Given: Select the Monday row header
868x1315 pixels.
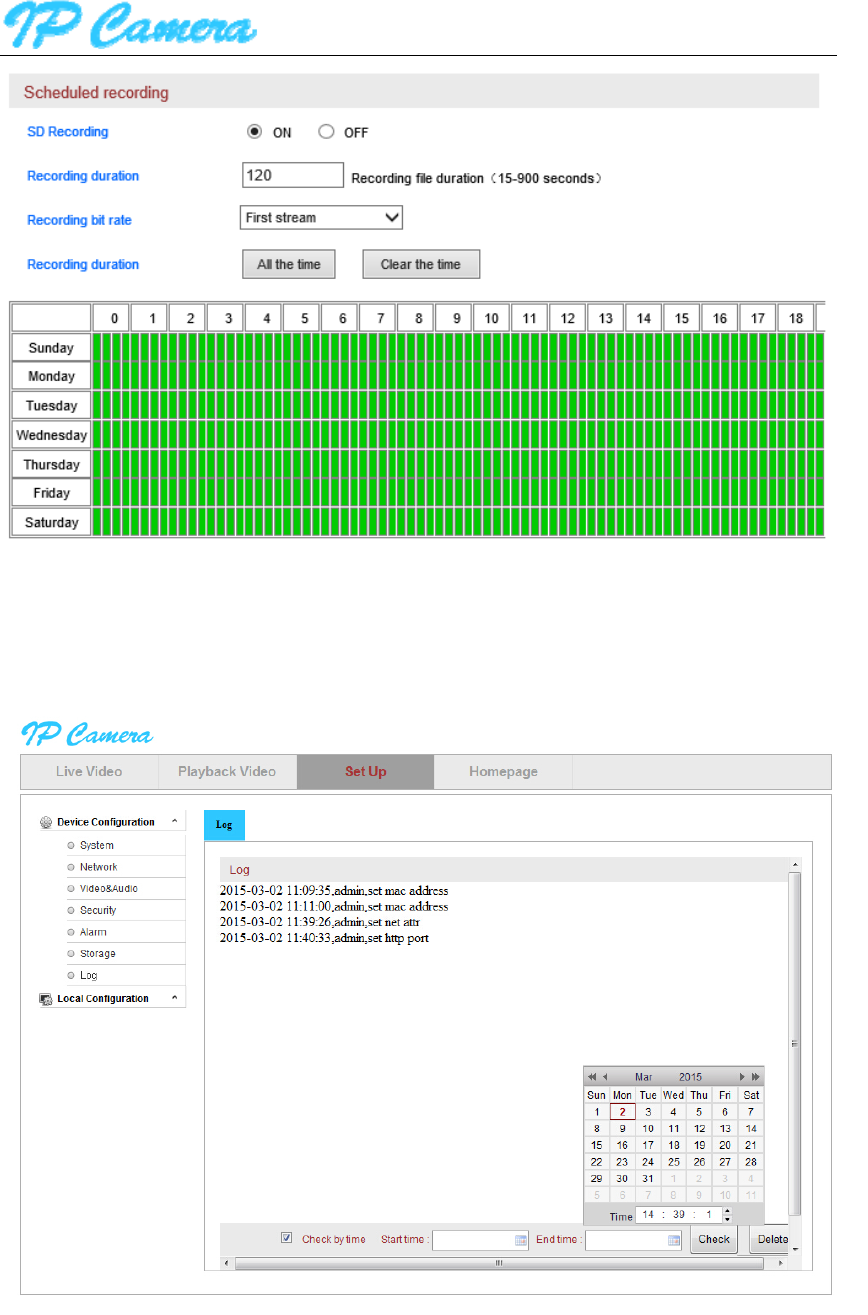Looking at the screenshot, I should [x=51, y=377].
